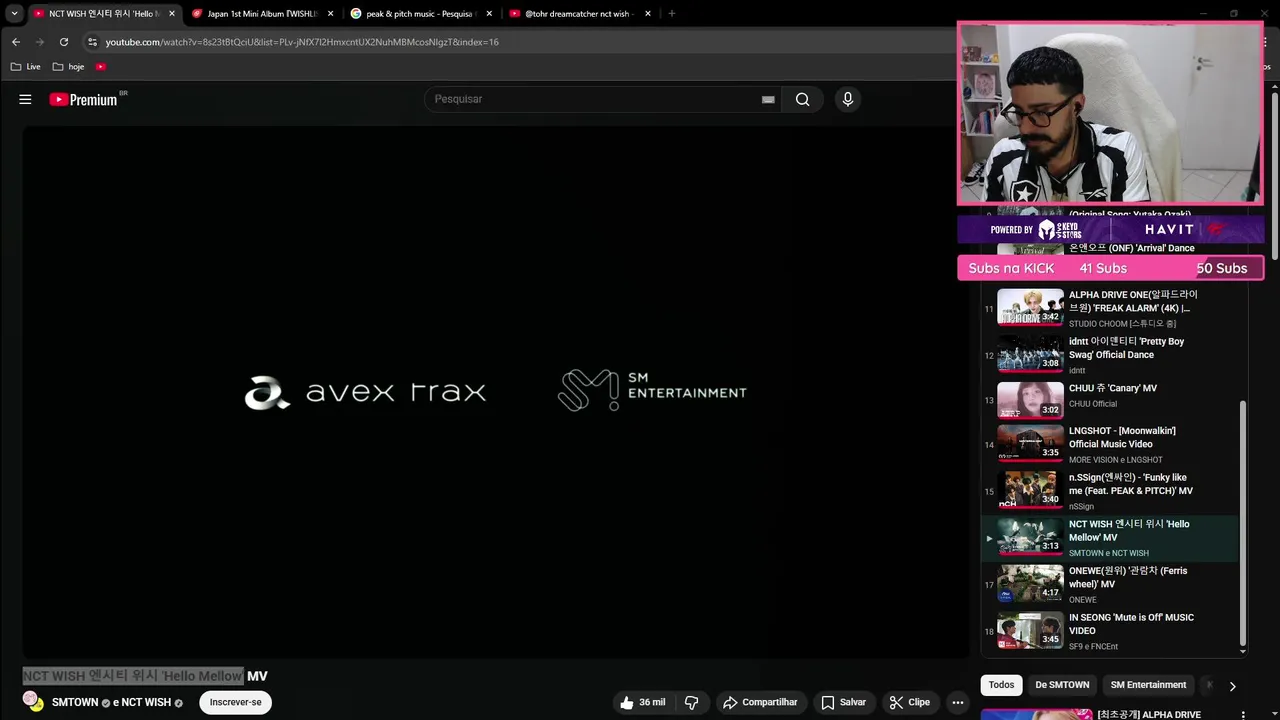Save video with the Salvar button
The image size is (1280, 720).
pos(844,702)
